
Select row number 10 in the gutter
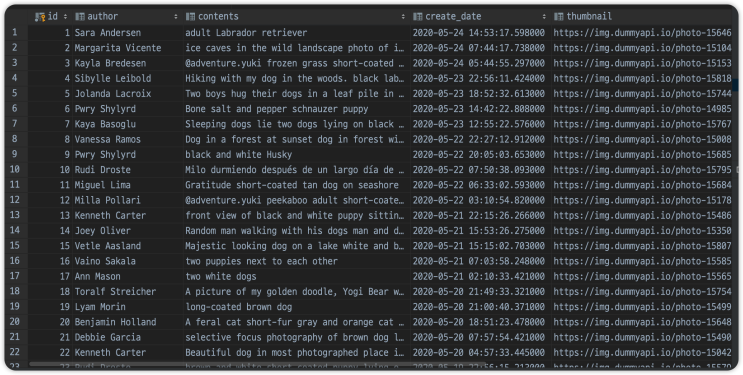(x=15, y=169)
